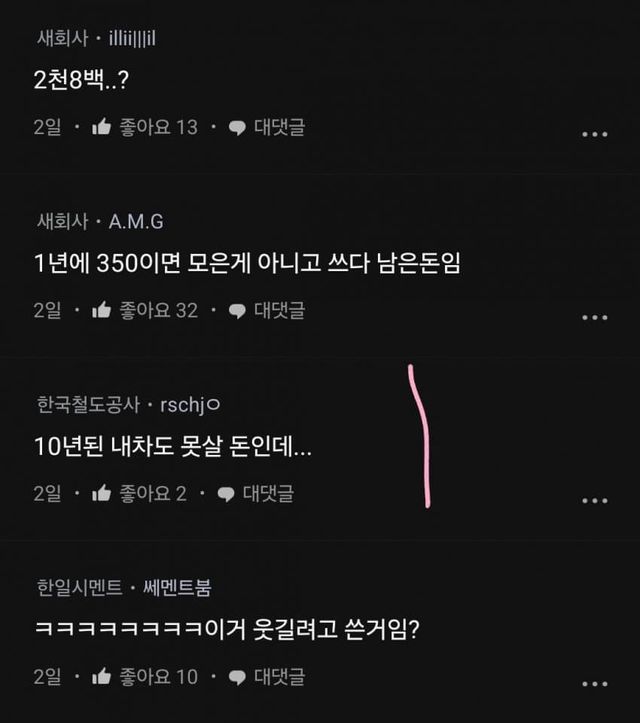The width and height of the screenshot is (640, 723).
Task: Like the 한국철도공사 comment with thumbs-up icon
Action: 101,493
